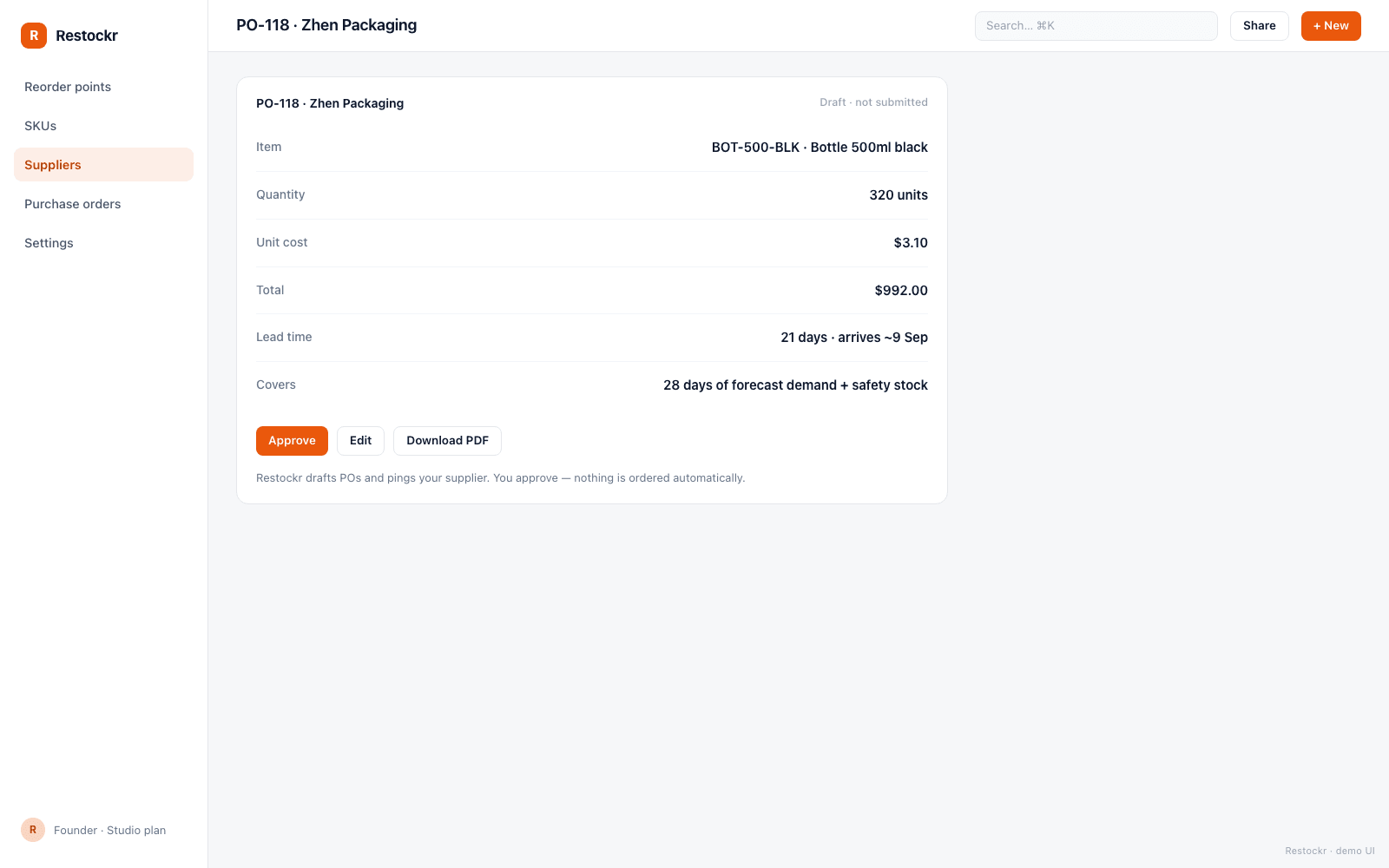
Task: Click lead time value 21 days · arrives ~9 Sep
Action: pos(854,338)
